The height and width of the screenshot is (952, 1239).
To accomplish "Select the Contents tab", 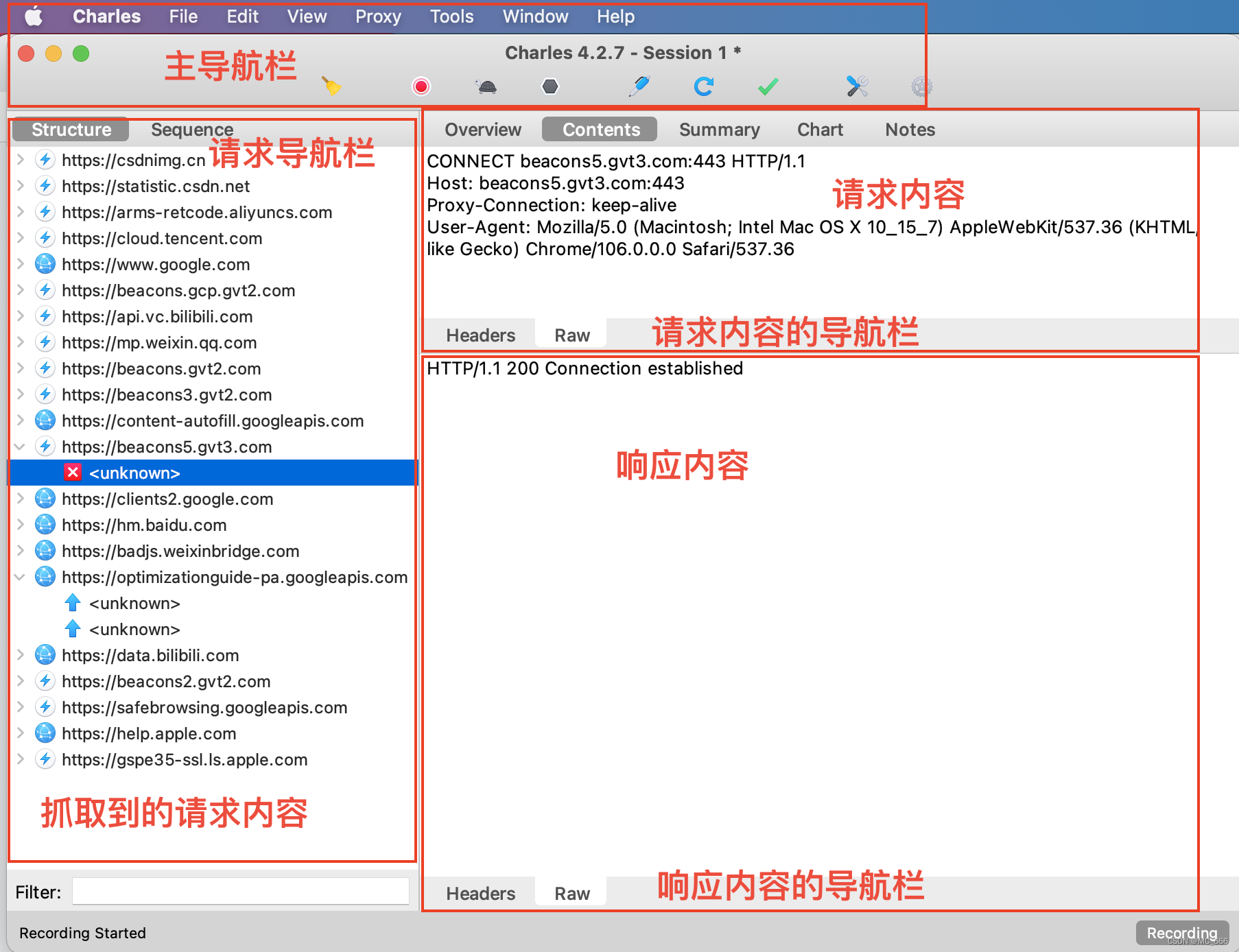I will click(601, 130).
